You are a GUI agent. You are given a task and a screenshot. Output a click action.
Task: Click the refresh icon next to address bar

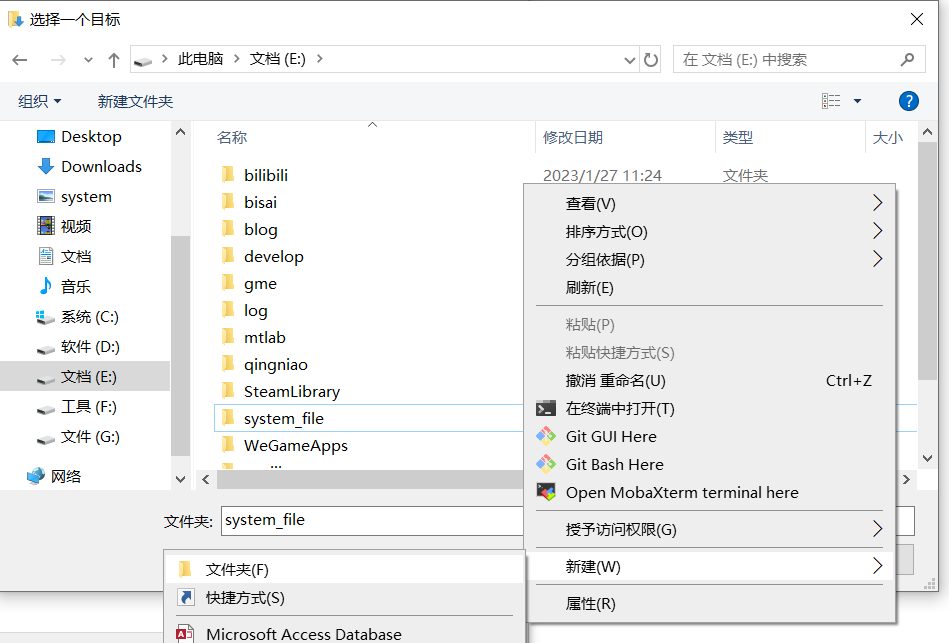tap(651, 59)
